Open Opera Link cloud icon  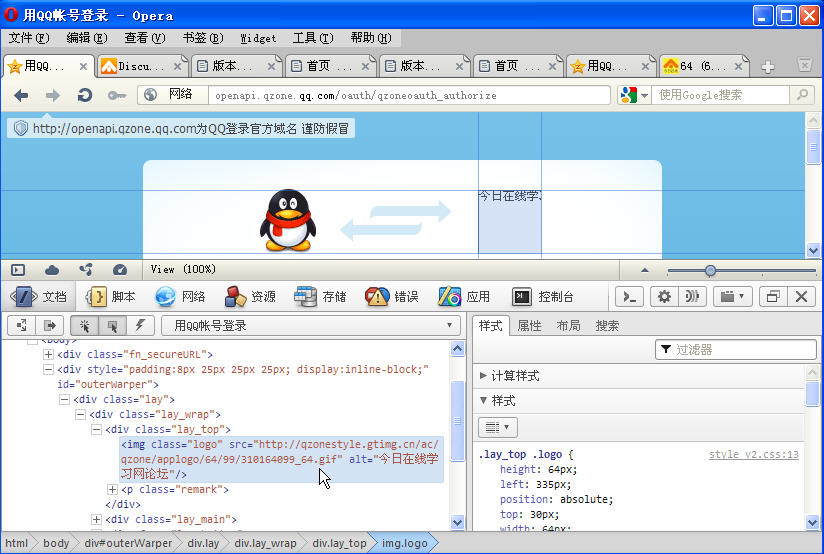pos(52,270)
